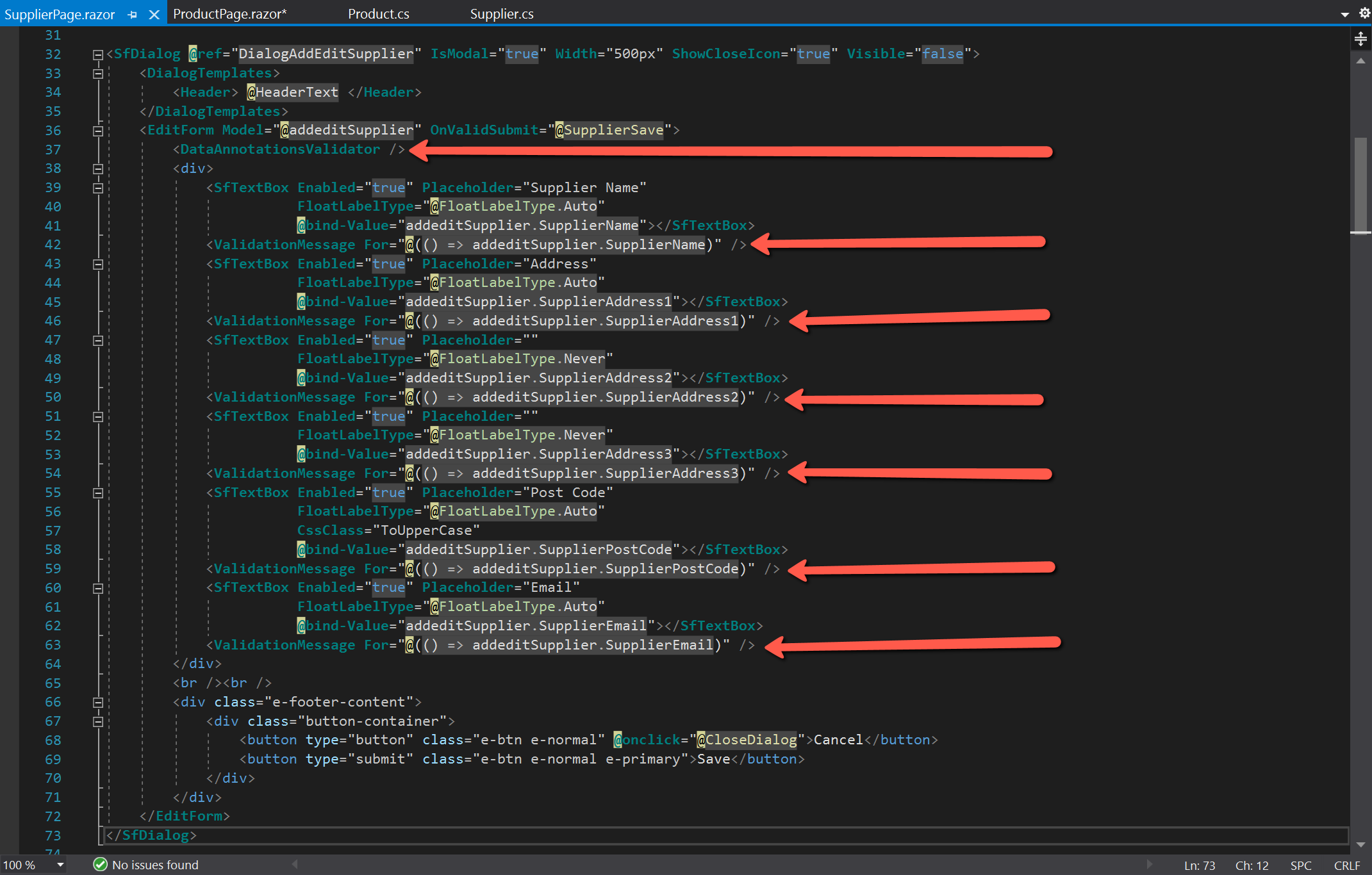
Task: Click the CRLF line-ending indicator
Action: coord(1348,865)
